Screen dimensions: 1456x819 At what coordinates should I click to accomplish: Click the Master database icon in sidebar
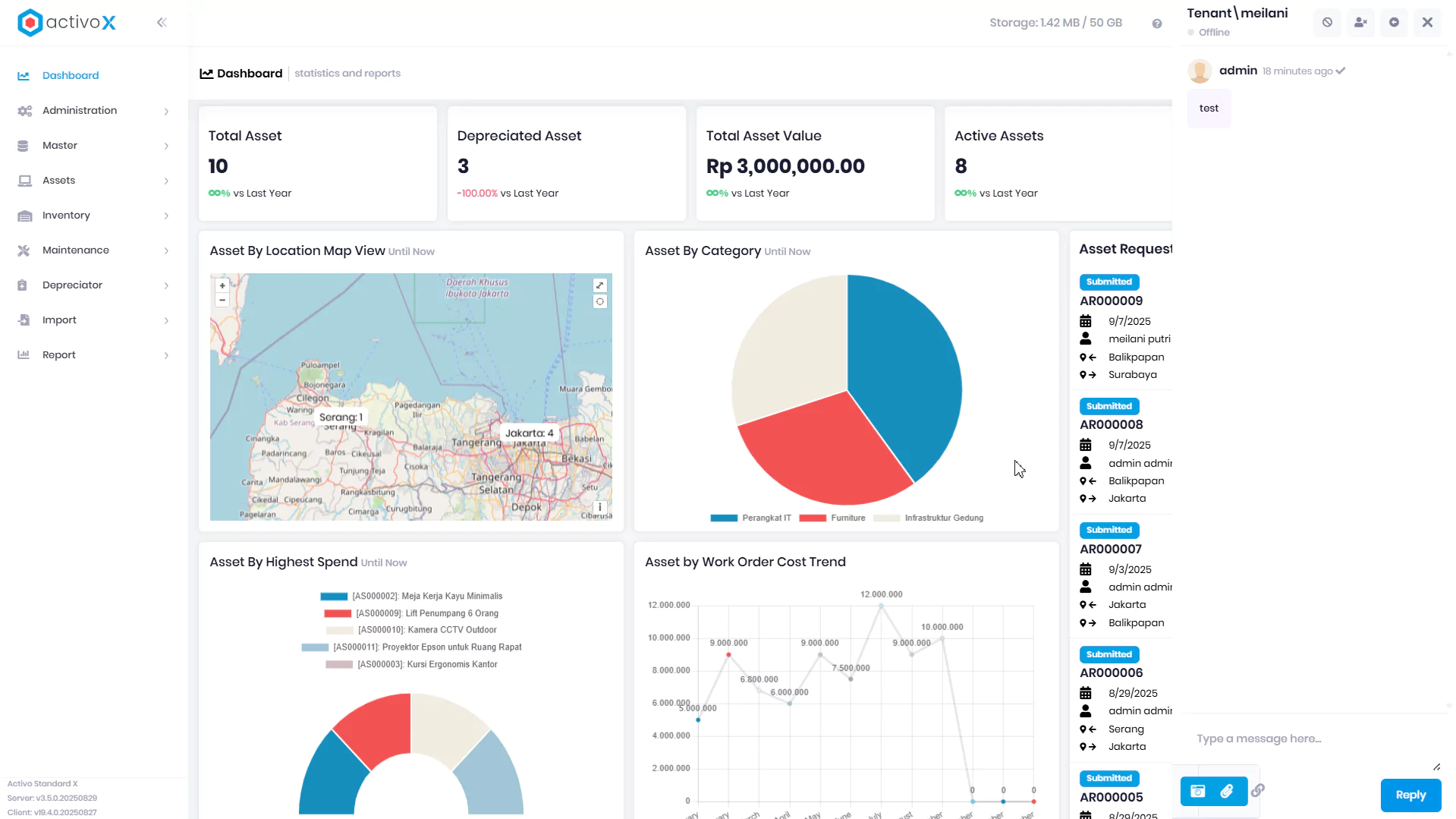tap(23, 146)
